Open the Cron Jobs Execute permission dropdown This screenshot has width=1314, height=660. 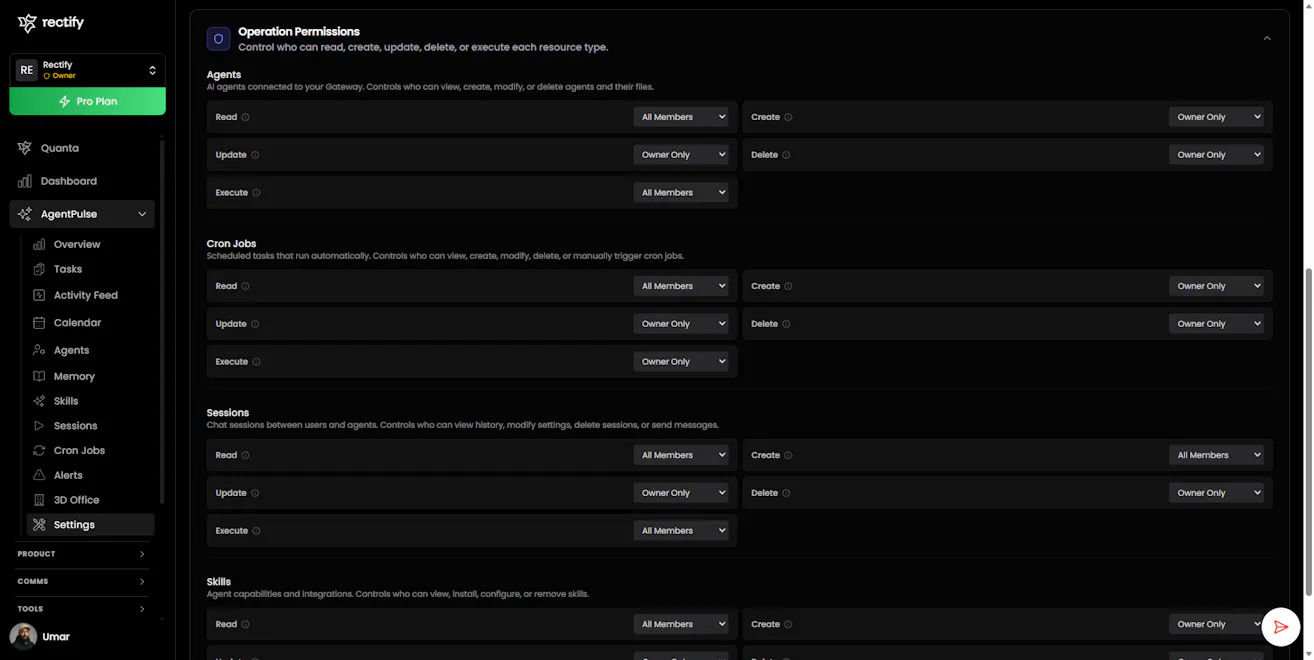pyautogui.click(x=681, y=362)
